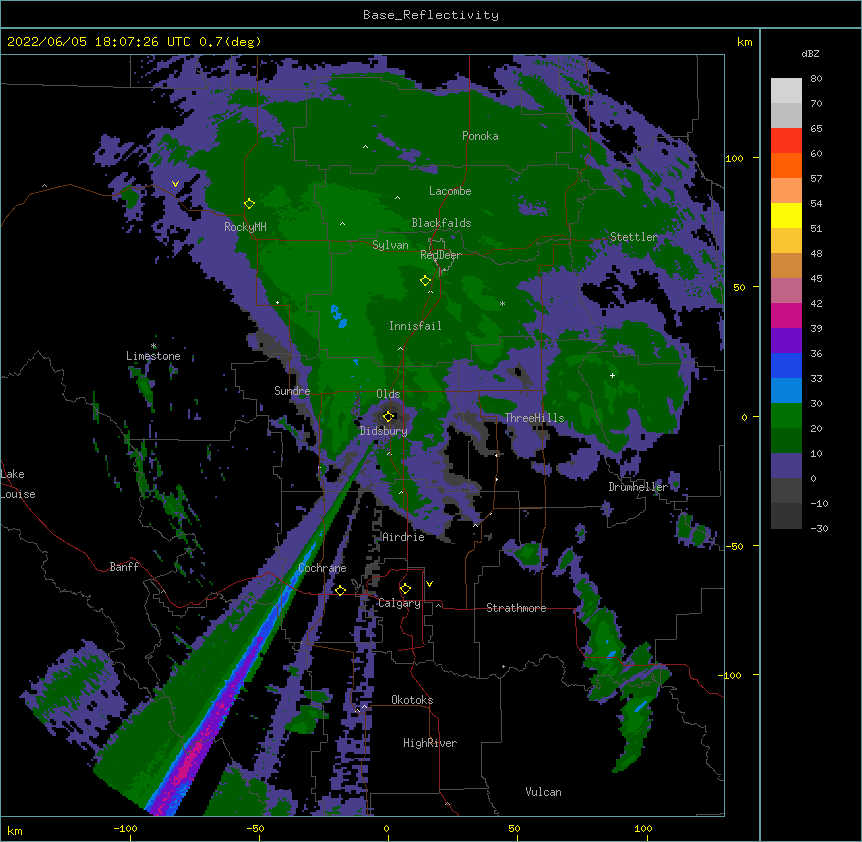Click the Sylvan label

coord(390,245)
